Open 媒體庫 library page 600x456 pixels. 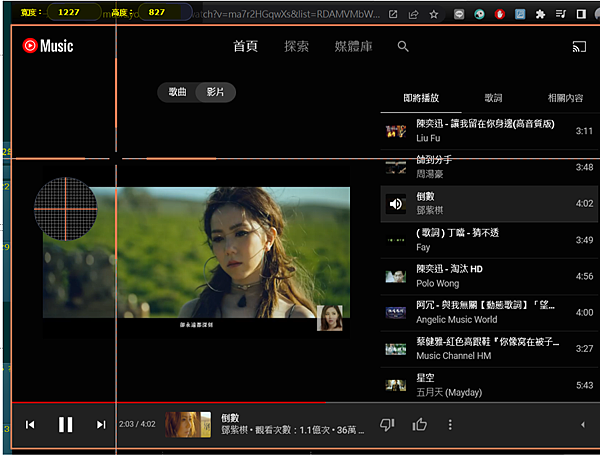tap(353, 47)
